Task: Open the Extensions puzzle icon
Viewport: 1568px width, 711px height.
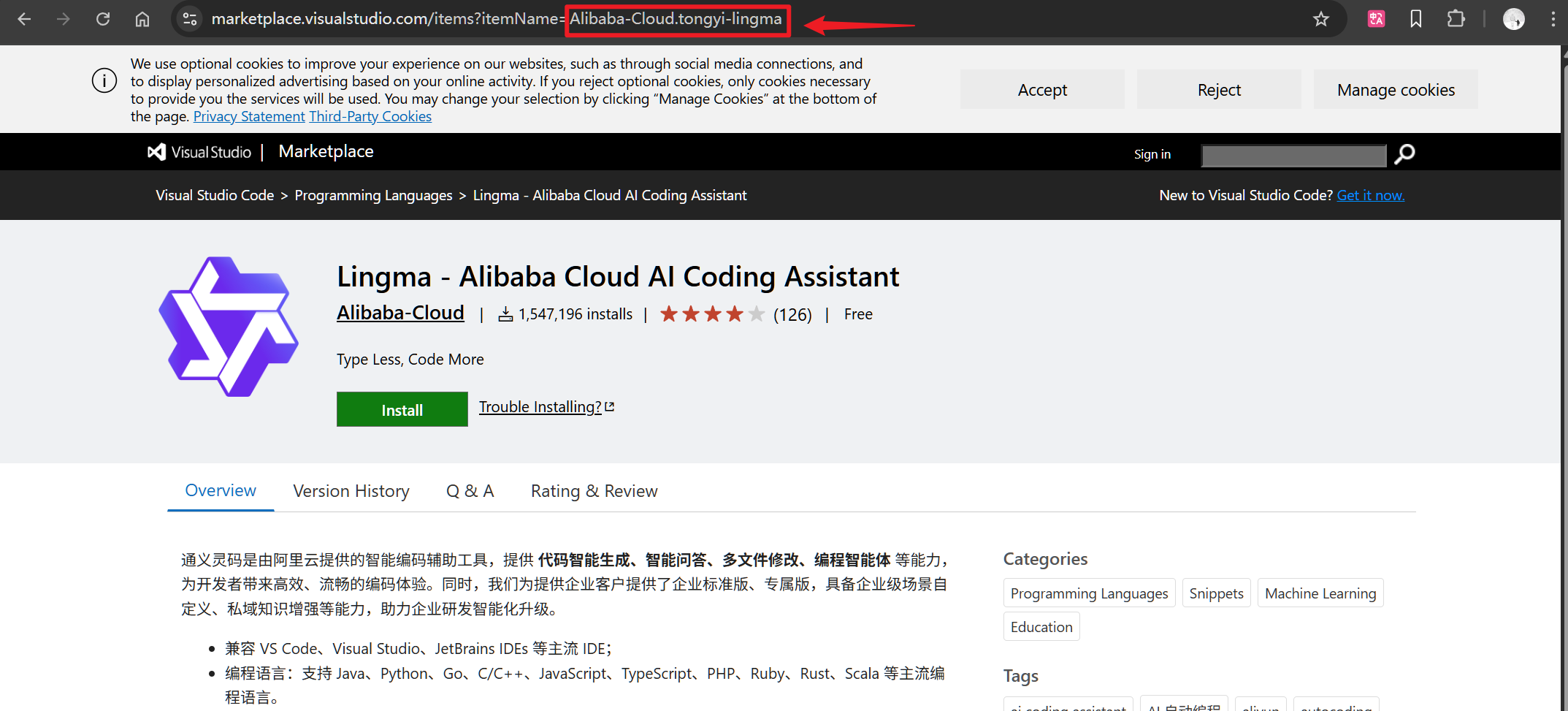Action: (x=1456, y=19)
